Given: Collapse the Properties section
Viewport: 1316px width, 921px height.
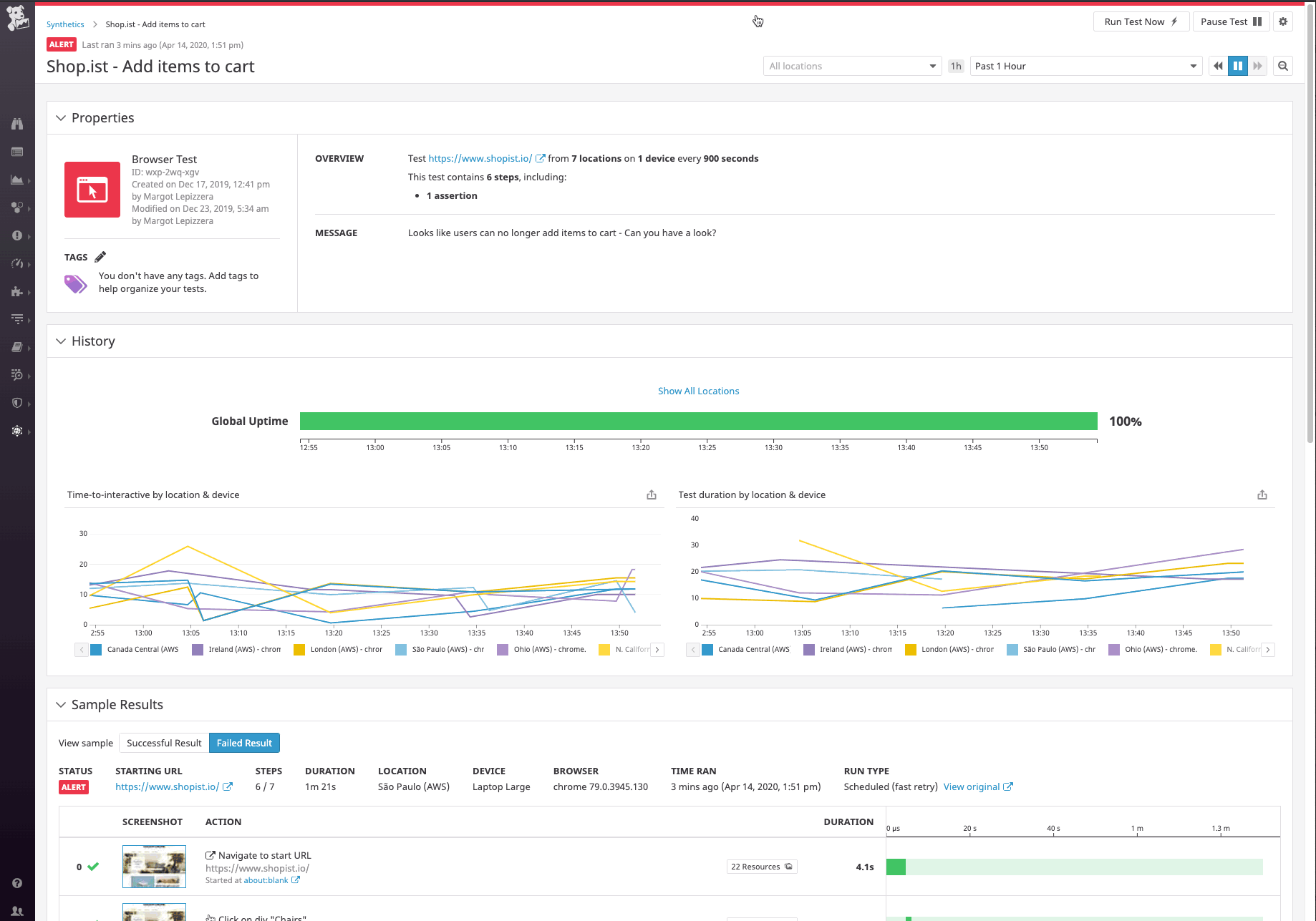Looking at the screenshot, I should (x=61, y=117).
